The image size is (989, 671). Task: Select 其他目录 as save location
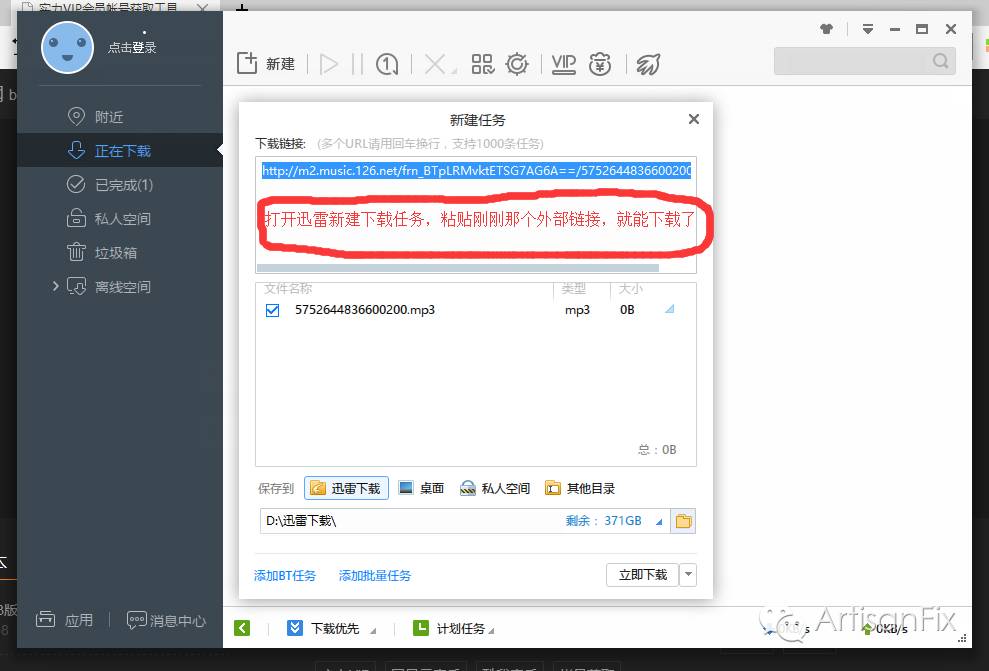pyautogui.click(x=580, y=488)
